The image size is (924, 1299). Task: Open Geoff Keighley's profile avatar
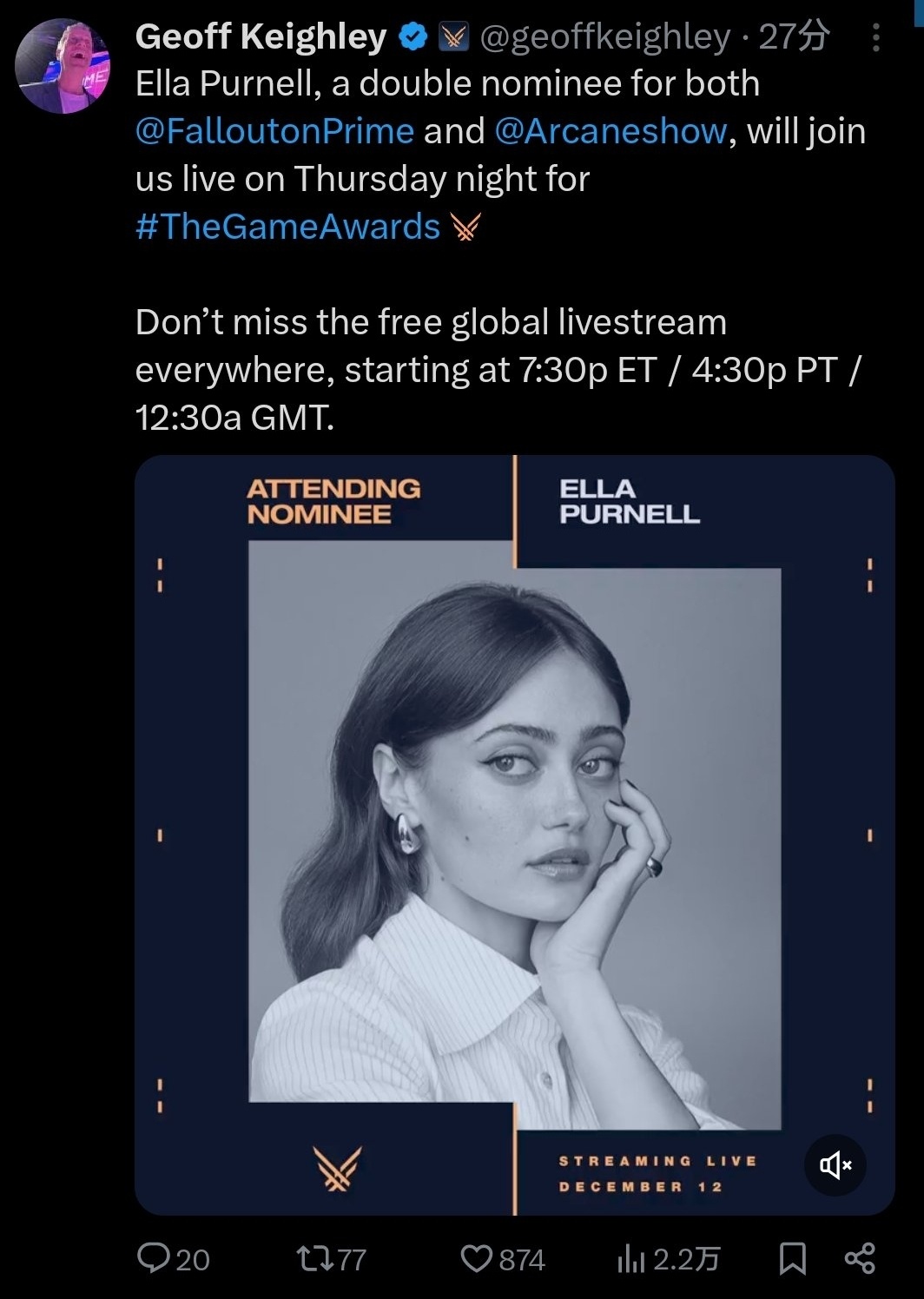63,66
